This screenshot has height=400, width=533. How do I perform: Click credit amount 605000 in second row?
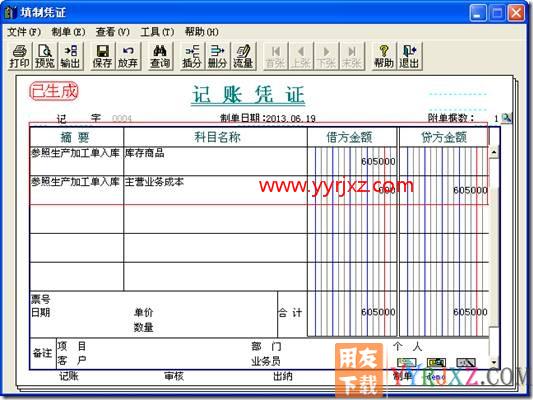(470, 190)
